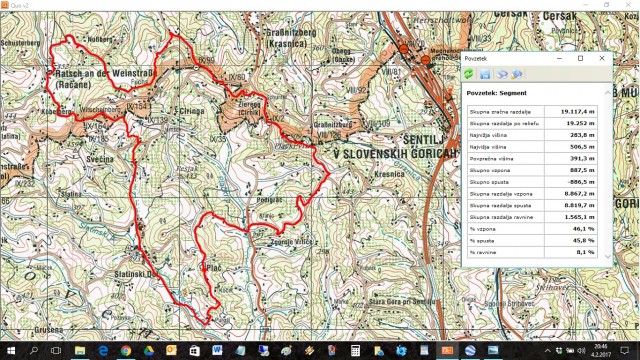Launch Microsoft Edge from the taskbar
The width and height of the screenshot is (640, 360).
coord(103,351)
